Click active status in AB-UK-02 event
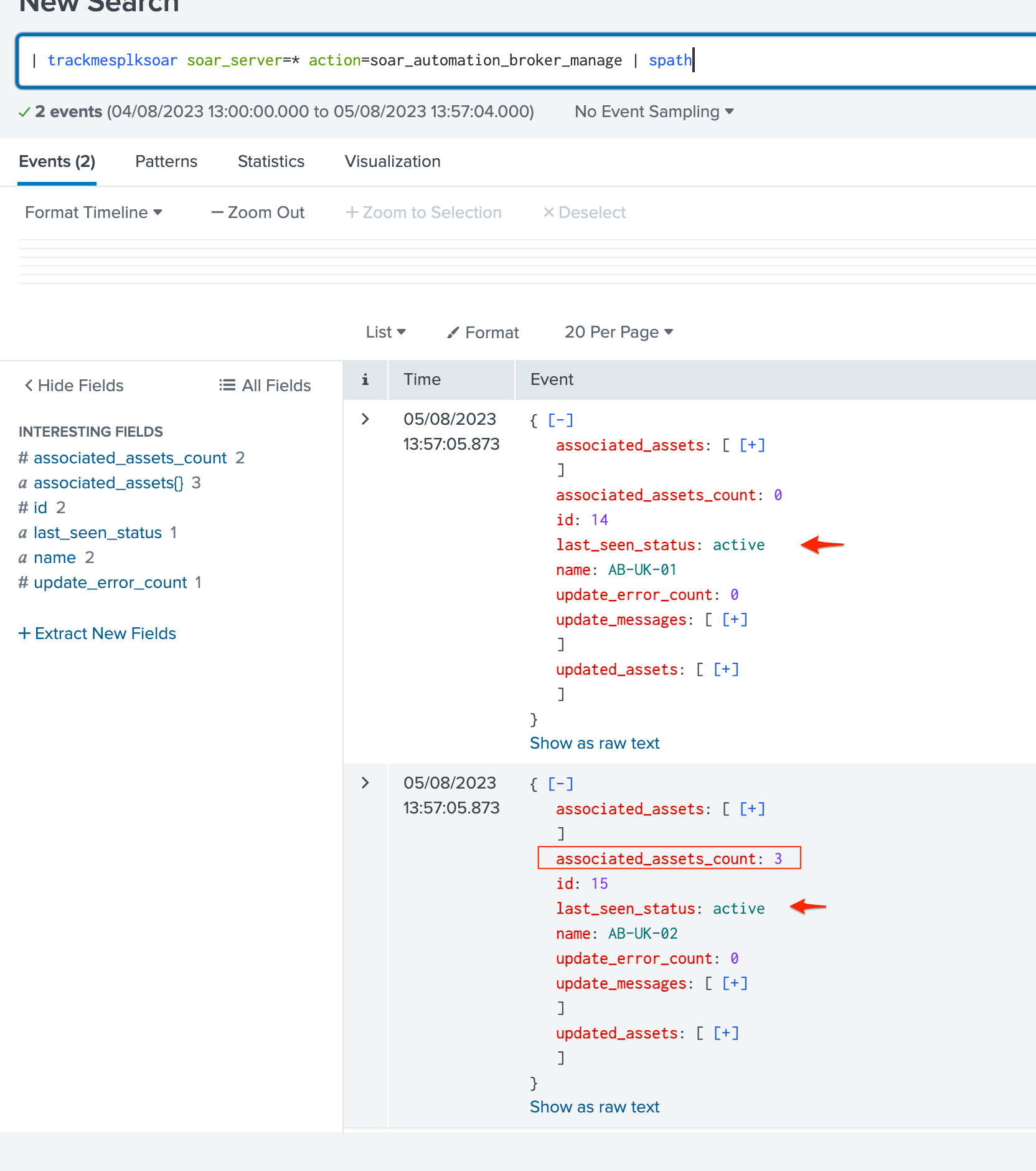Screen dimensions: 1036x1171 (738, 909)
